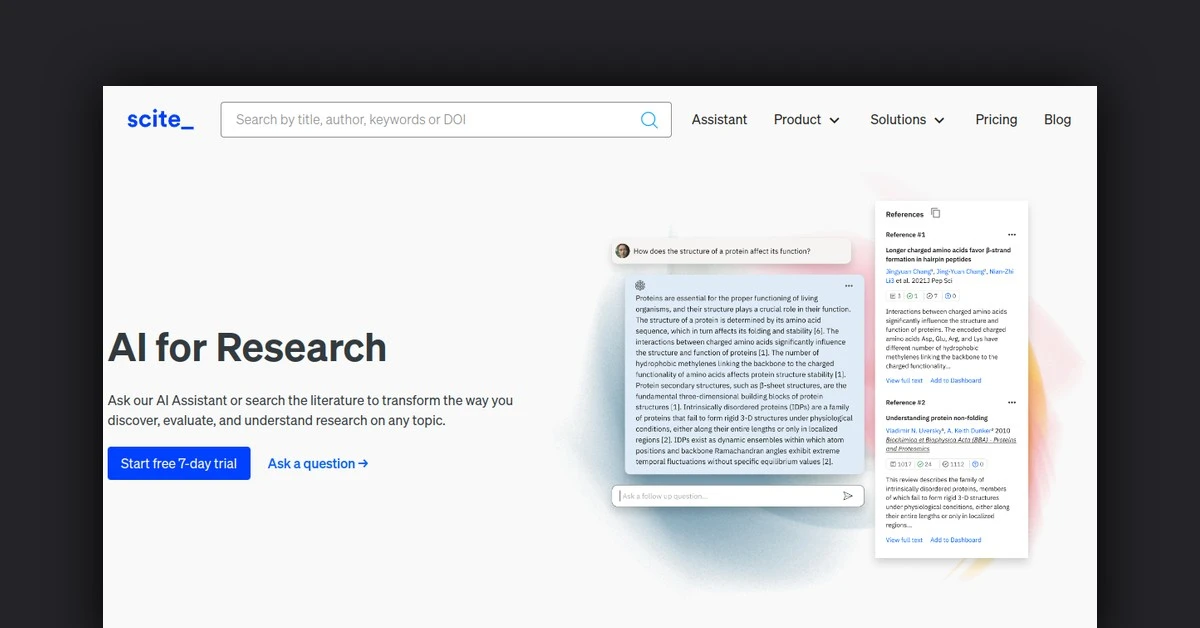The height and width of the screenshot is (628, 1200).
Task: Open the AI answer's three-dot options
Action: [848, 286]
